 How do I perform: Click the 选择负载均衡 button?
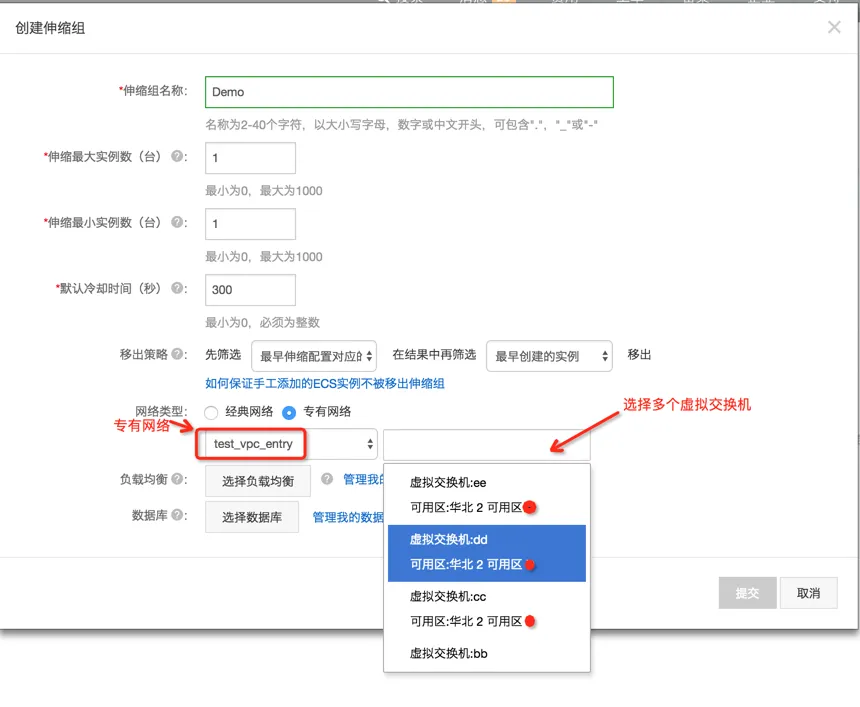[x=260, y=481]
